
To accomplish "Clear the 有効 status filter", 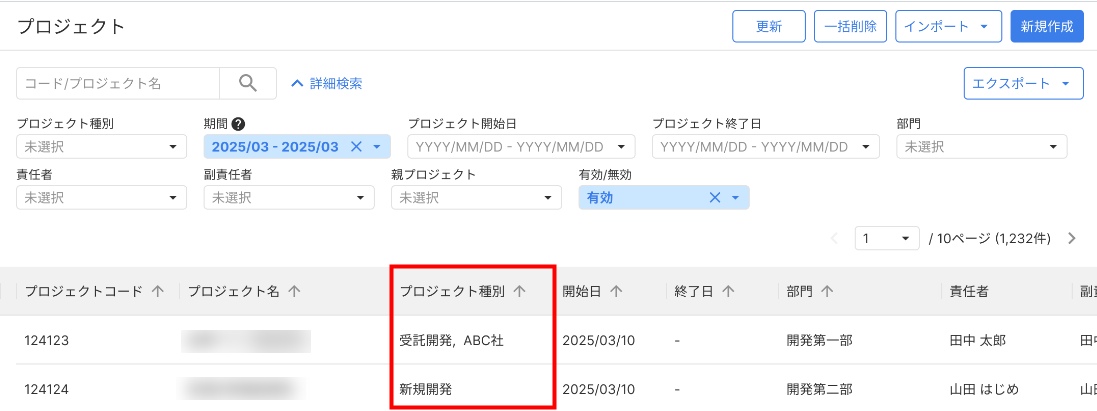I will tap(714, 198).
